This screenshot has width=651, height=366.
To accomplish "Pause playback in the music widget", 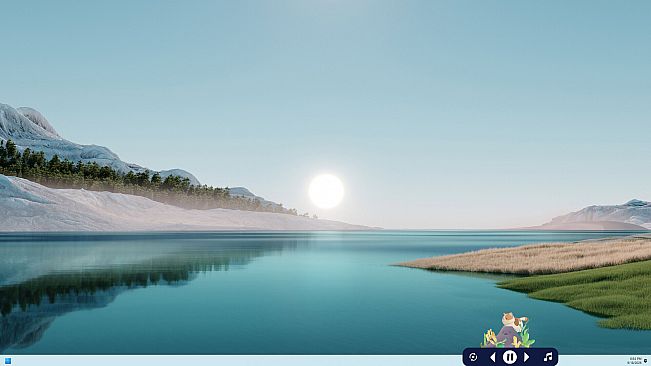I will (x=509, y=357).
